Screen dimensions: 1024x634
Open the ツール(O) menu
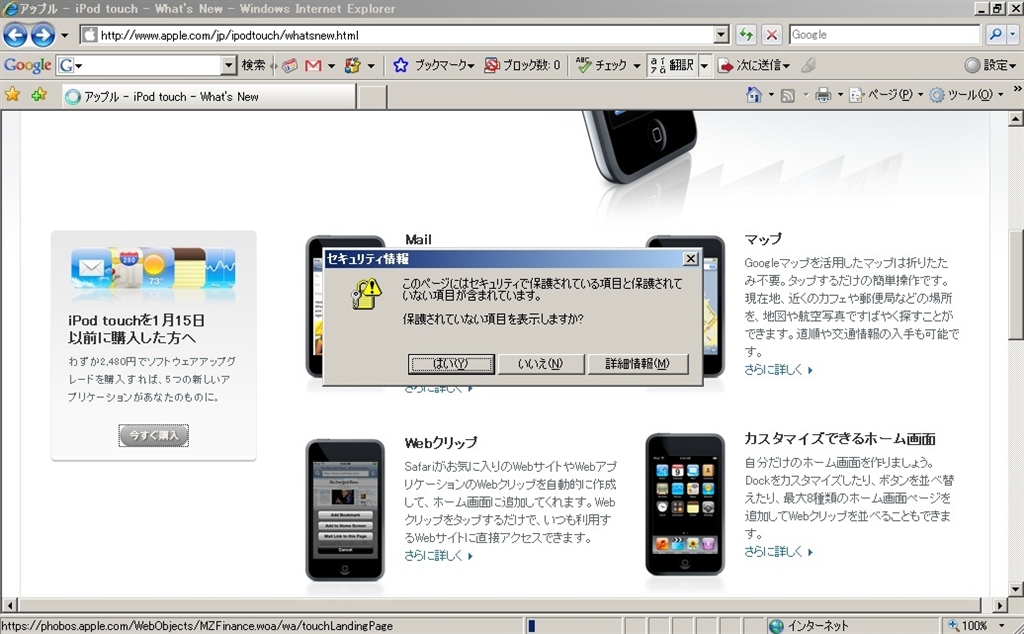(967, 95)
